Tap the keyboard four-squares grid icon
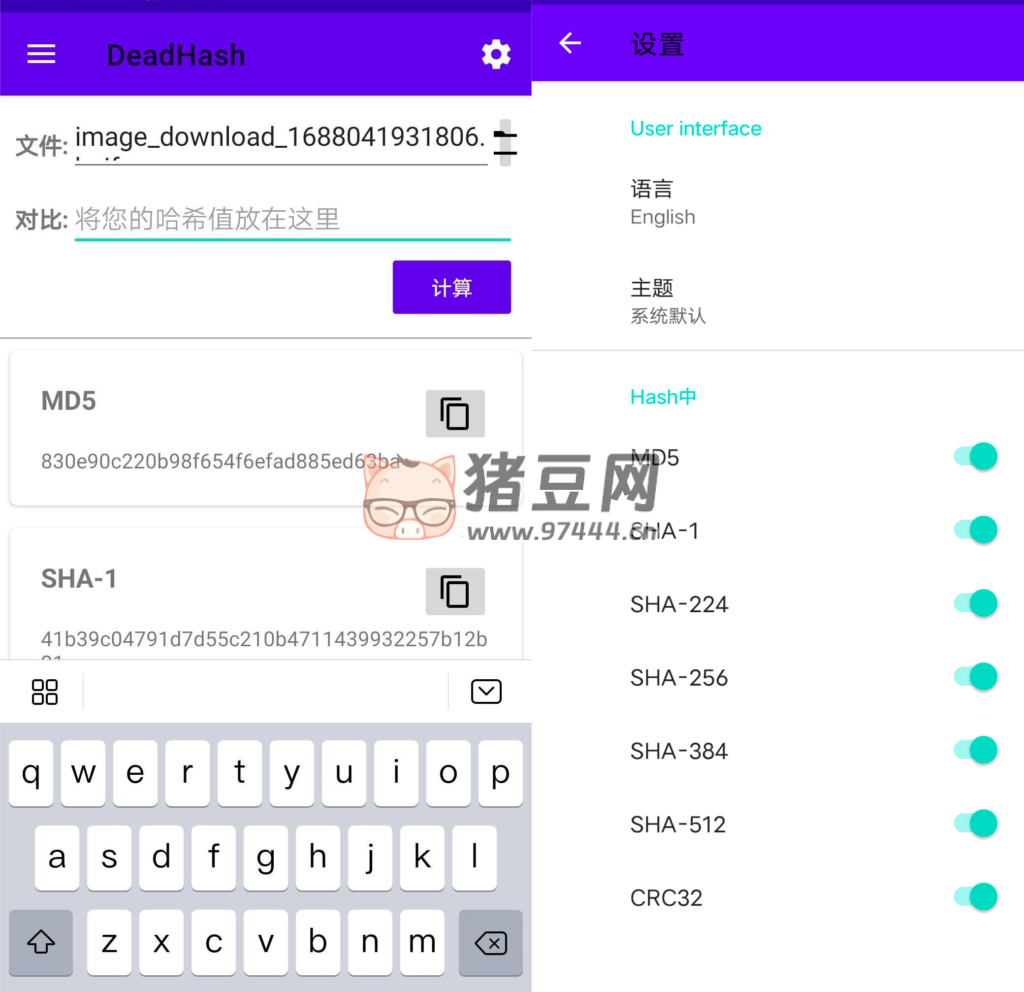1024x992 pixels. click(45, 692)
